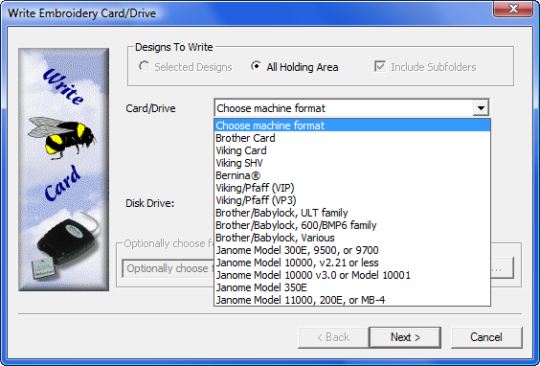Choose 'Choose machine format' highlighted list entry
Image resolution: width=540 pixels, height=366 pixels.
pyautogui.click(x=352, y=125)
